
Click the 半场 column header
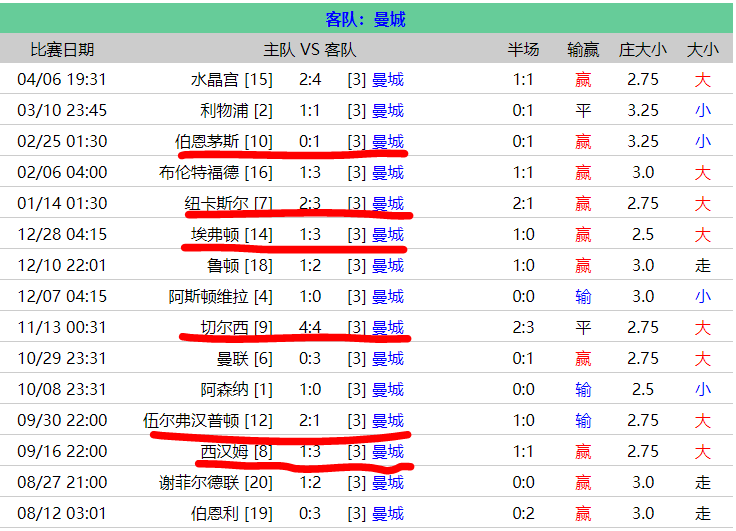pos(523,49)
